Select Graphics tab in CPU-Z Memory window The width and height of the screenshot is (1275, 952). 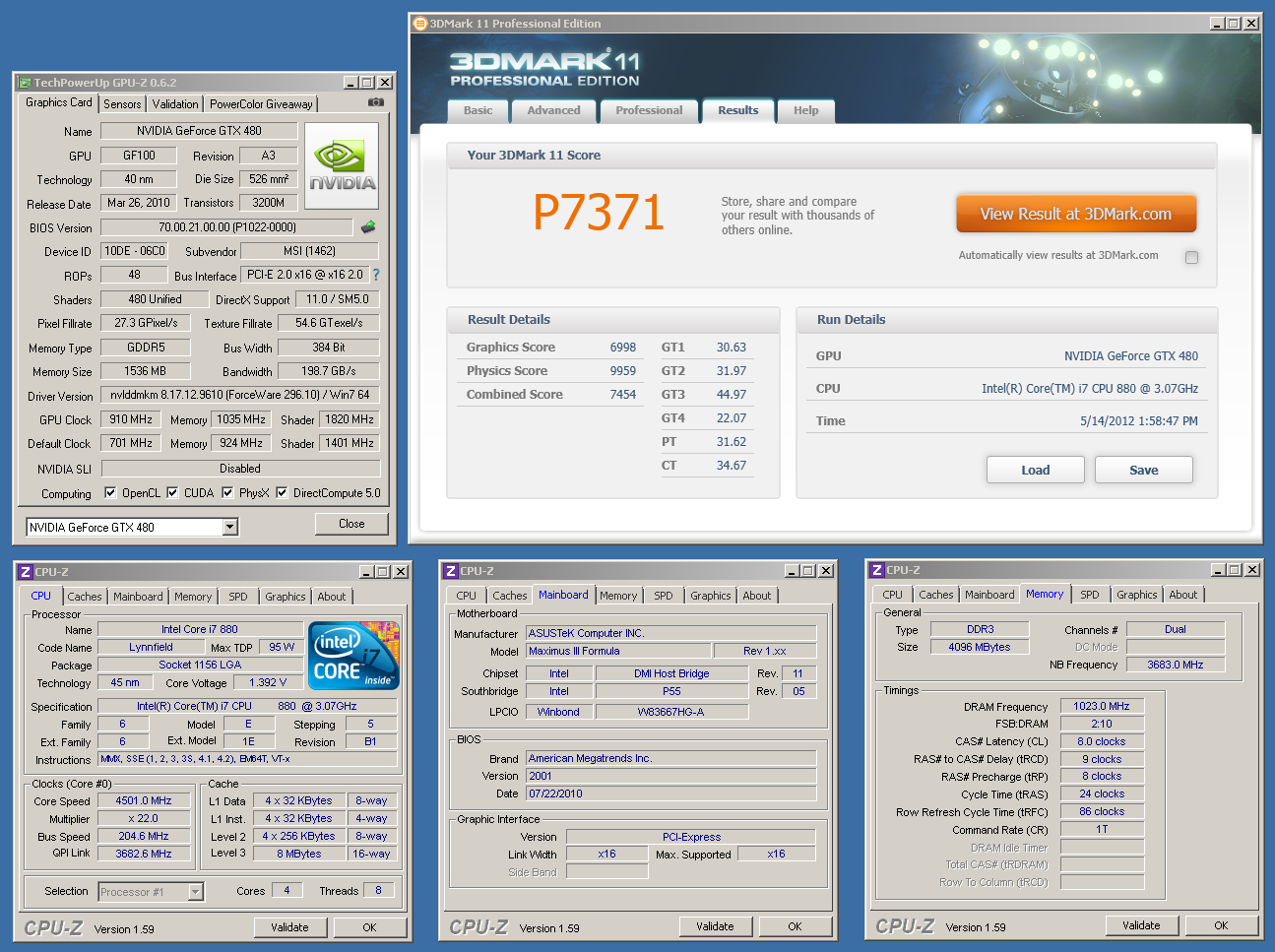click(1137, 595)
